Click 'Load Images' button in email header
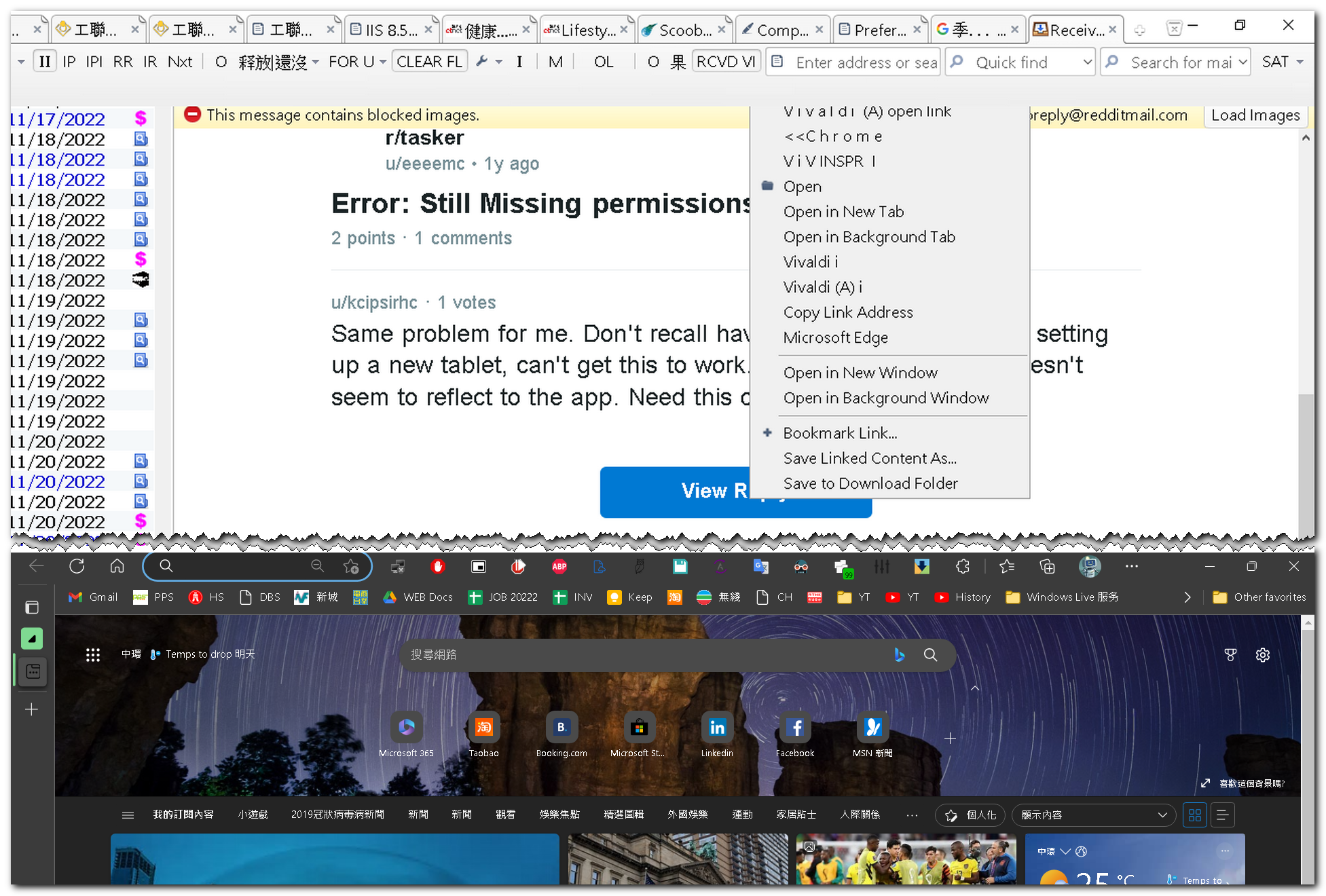 1255,115
